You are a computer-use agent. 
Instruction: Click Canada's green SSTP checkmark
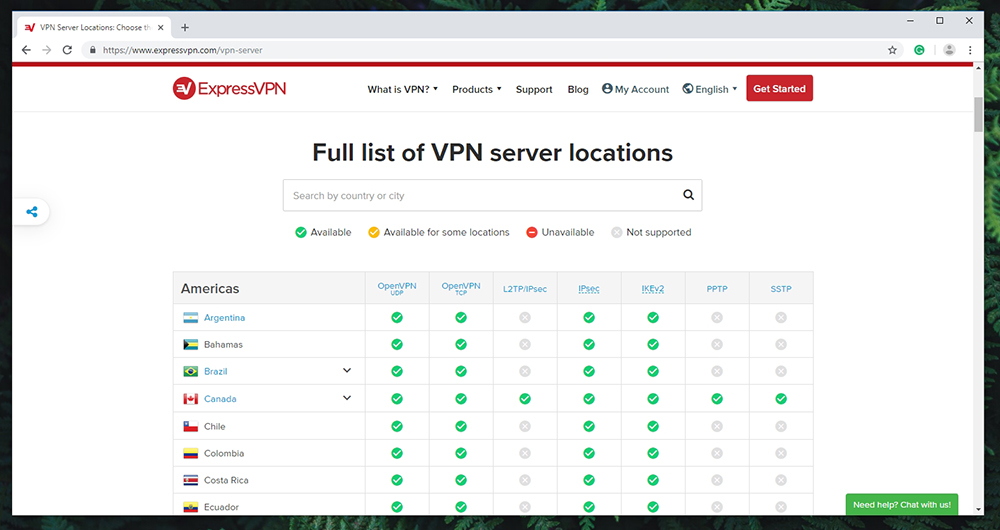point(781,399)
